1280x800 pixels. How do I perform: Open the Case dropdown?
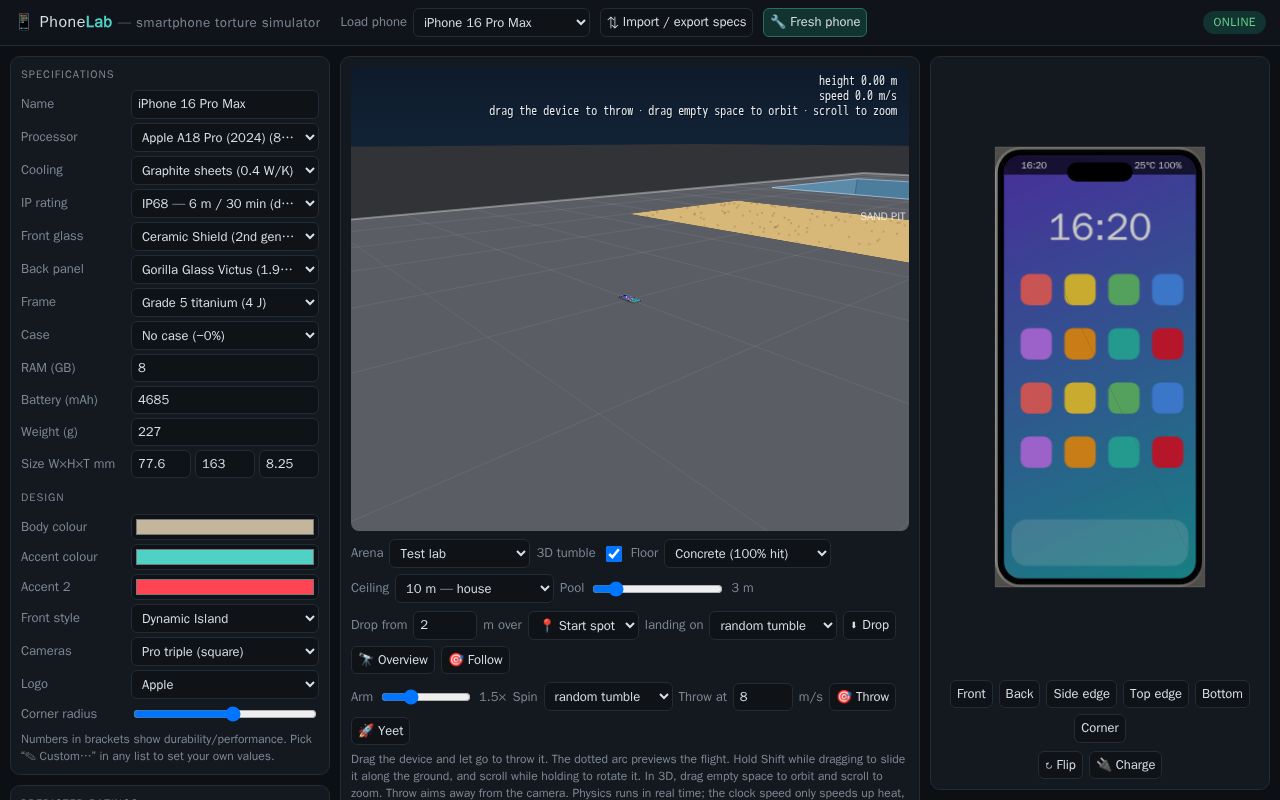tap(225, 335)
